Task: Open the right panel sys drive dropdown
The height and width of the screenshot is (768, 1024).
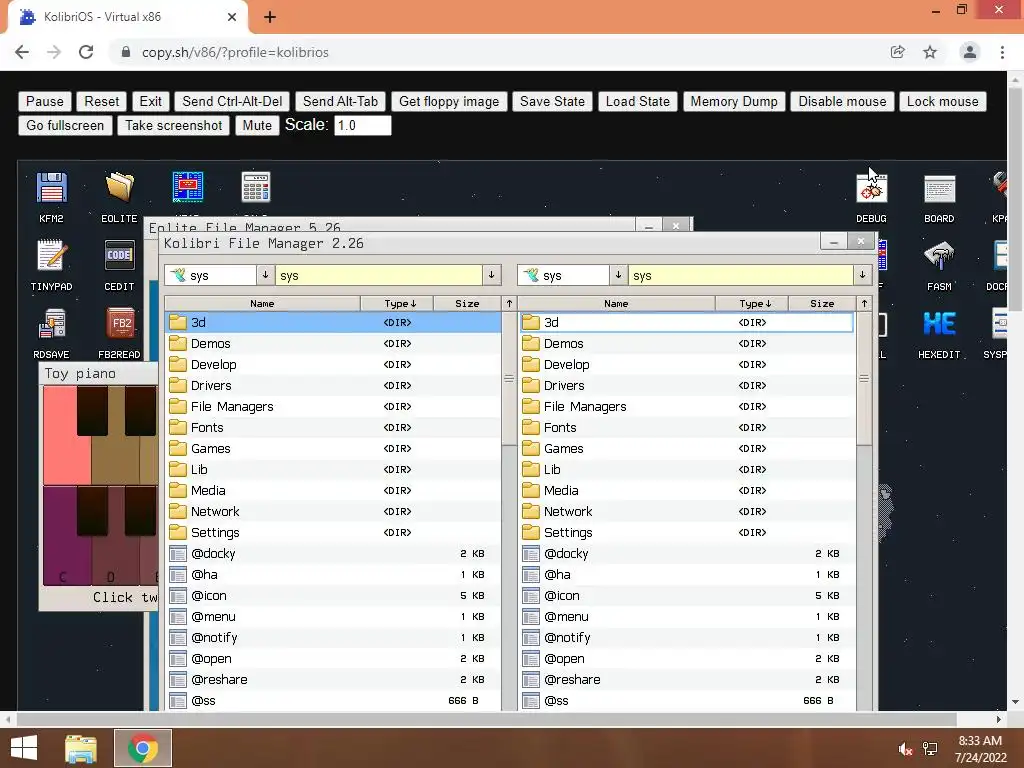Action: point(618,275)
